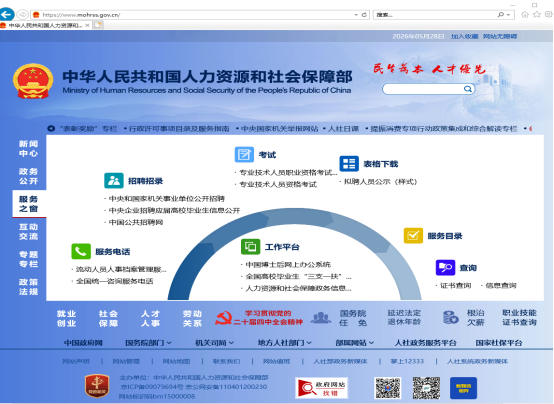
Task: Open the 专业技术人员资格考试 link
Action: click(278, 184)
